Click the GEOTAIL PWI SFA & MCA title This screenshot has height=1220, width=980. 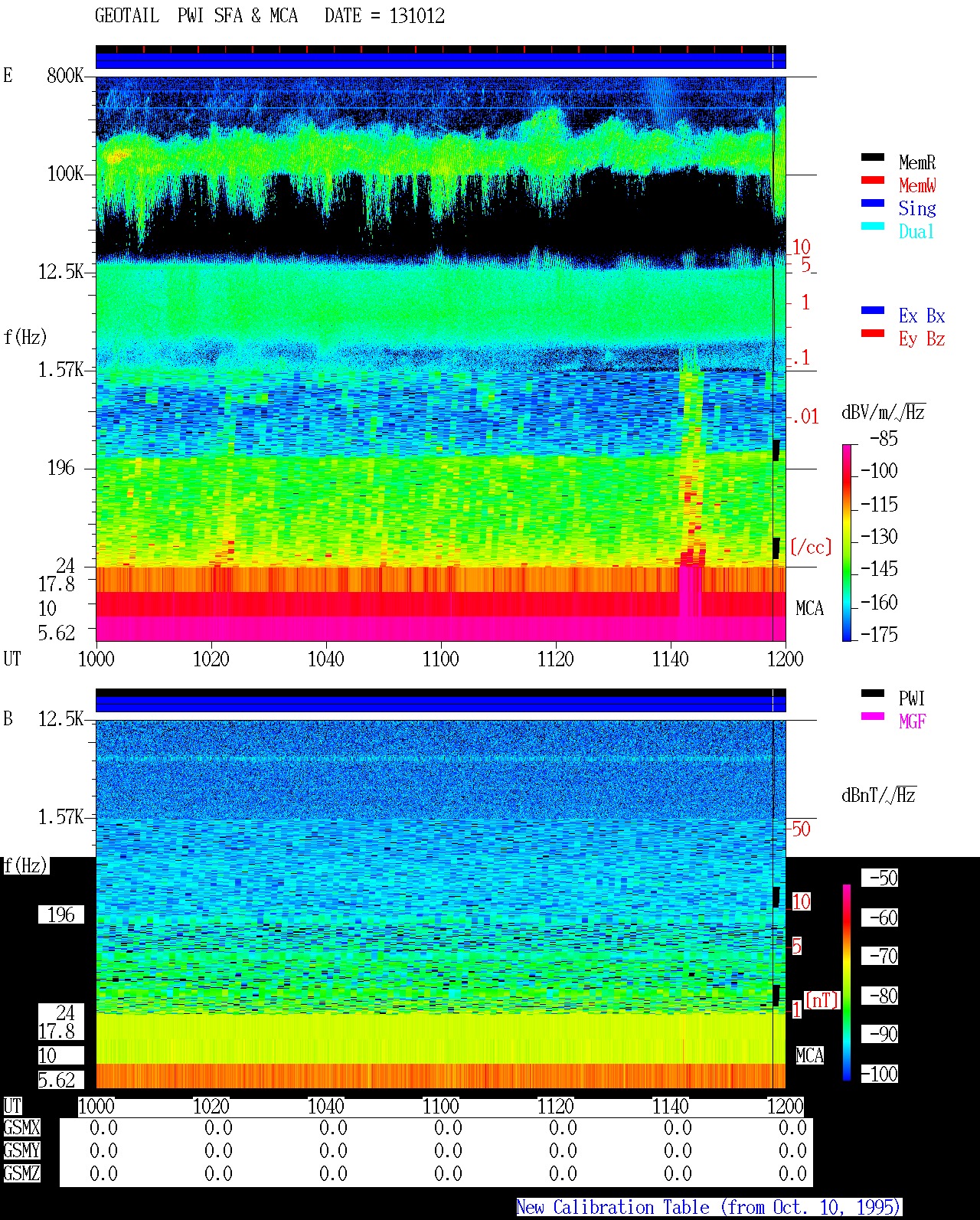point(269,16)
